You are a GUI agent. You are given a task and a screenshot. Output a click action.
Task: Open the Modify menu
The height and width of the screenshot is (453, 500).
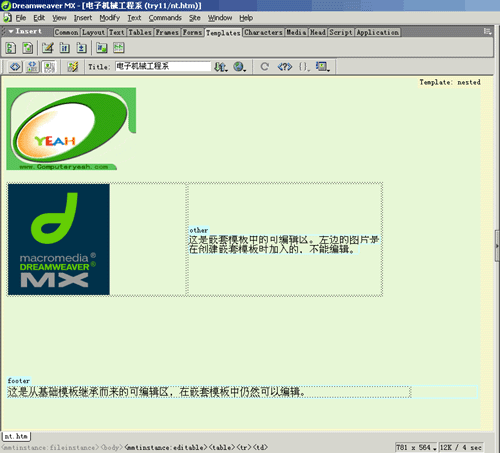110,18
